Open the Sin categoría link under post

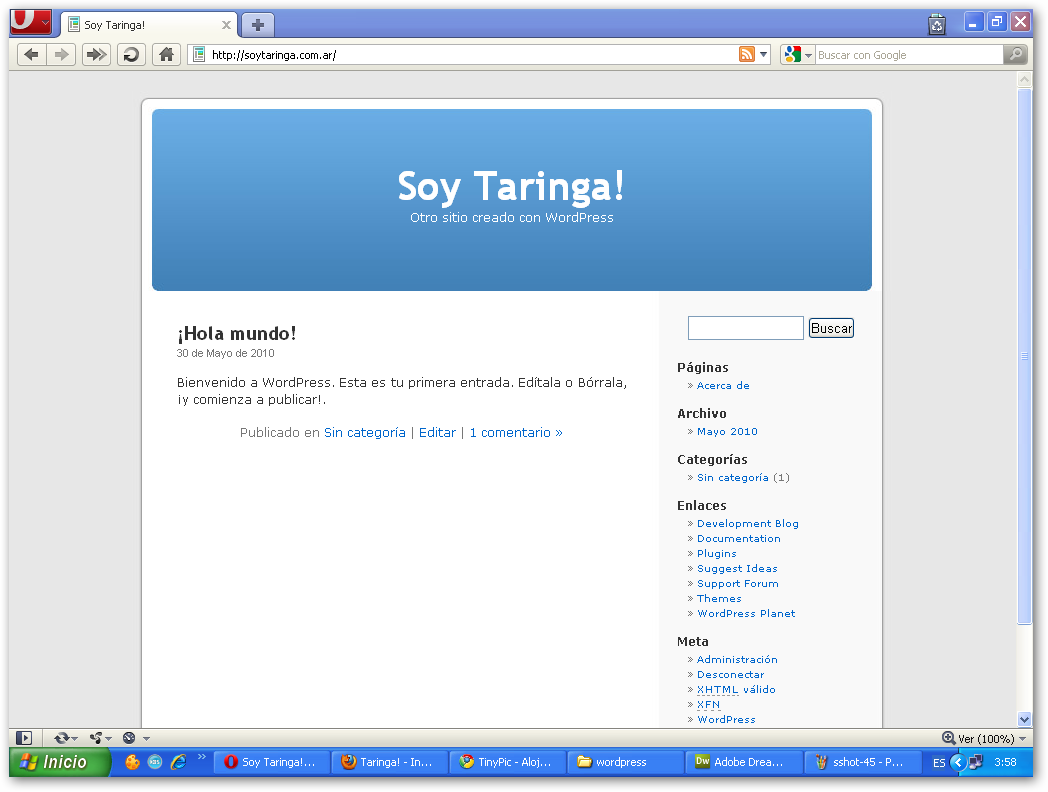(365, 432)
